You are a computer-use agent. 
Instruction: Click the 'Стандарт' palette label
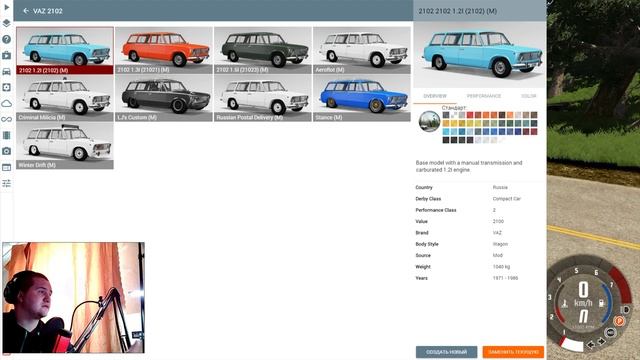[x=453, y=108]
